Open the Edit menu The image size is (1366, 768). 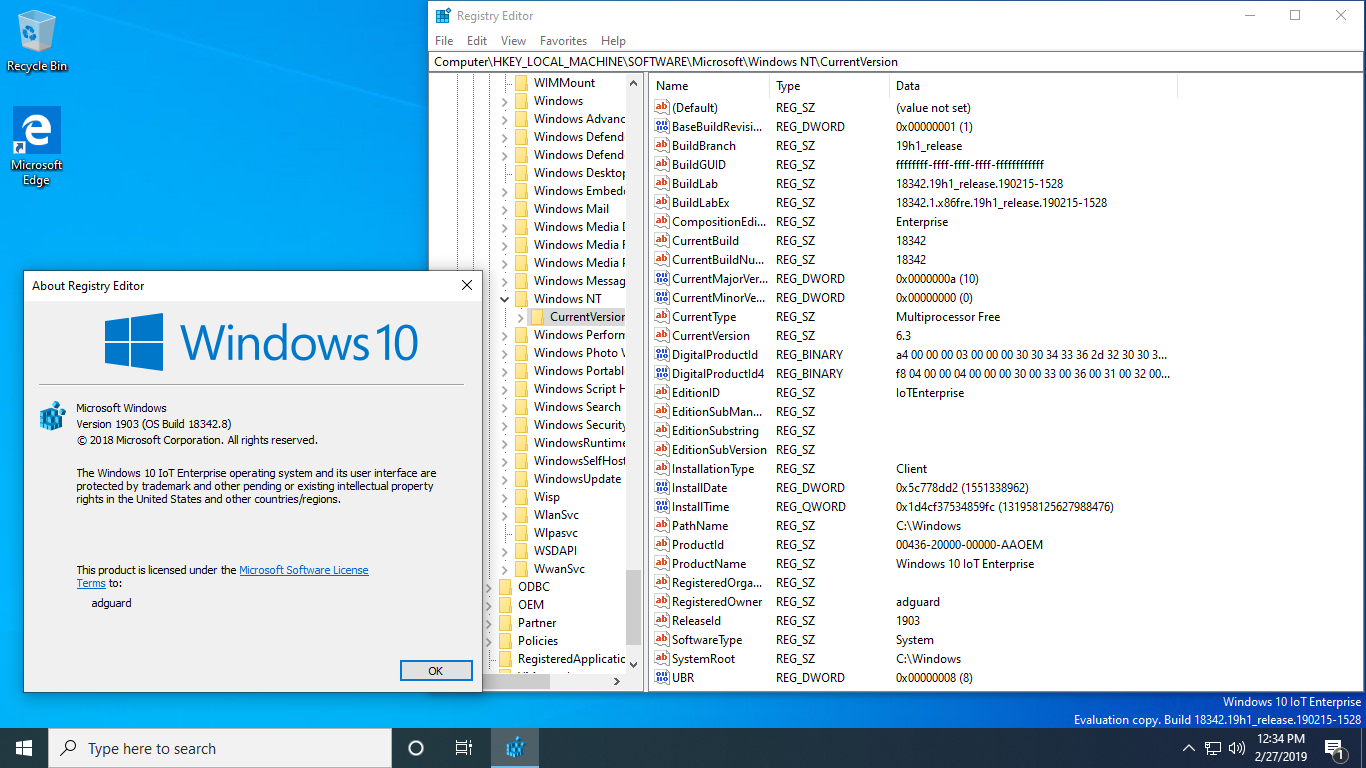coord(477,41)
